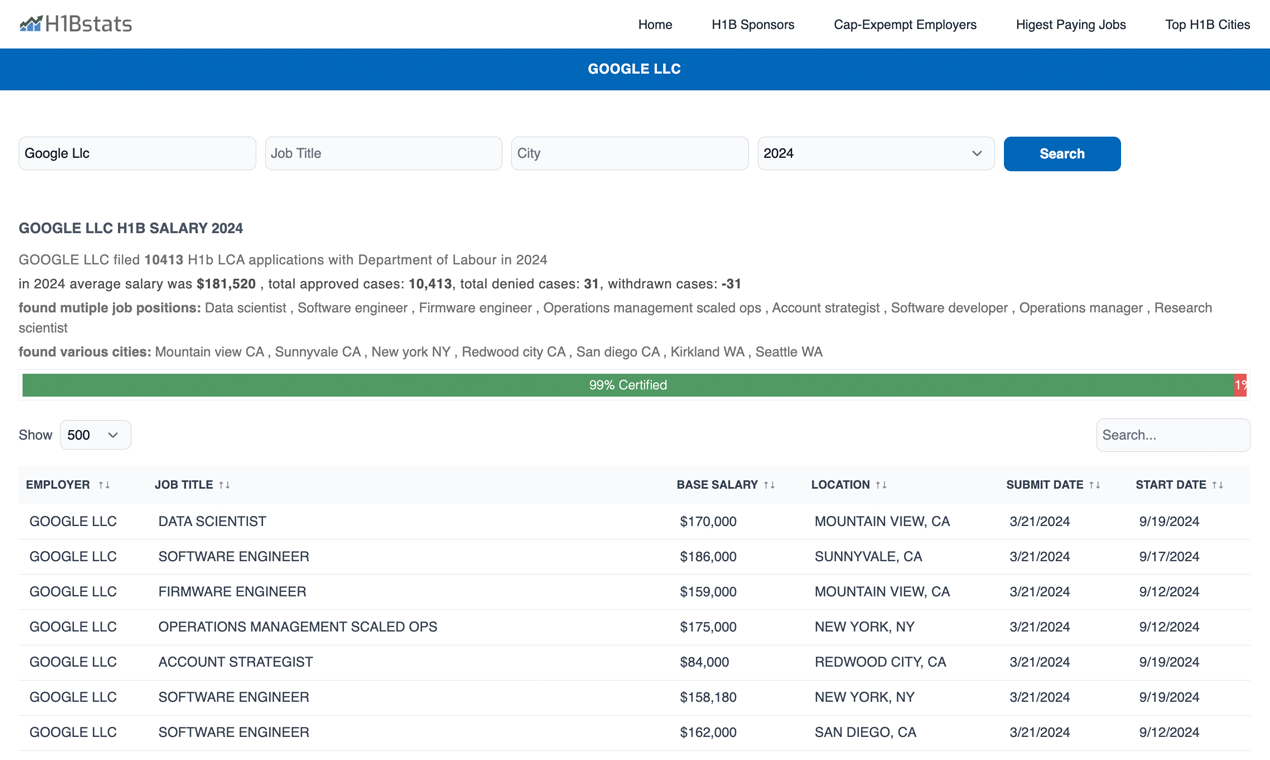
Task: Sort by Location column arrows
Action: click(881, 485)
